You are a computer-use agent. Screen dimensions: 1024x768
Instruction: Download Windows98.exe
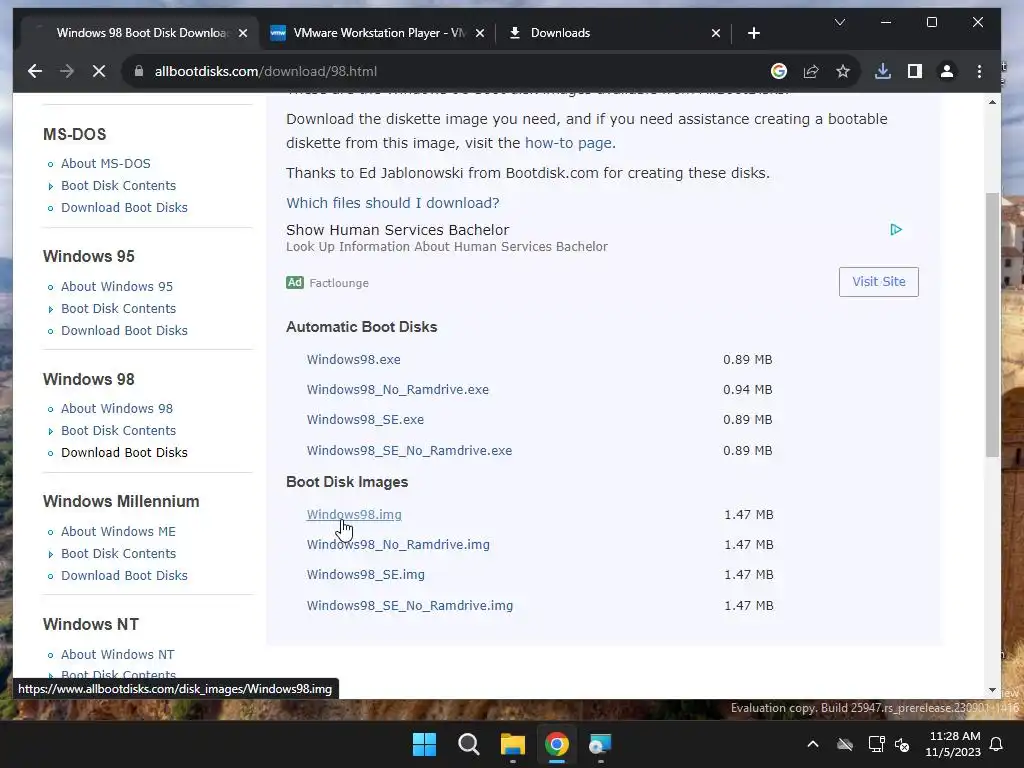pyautogui.click(x=353, y=360)
